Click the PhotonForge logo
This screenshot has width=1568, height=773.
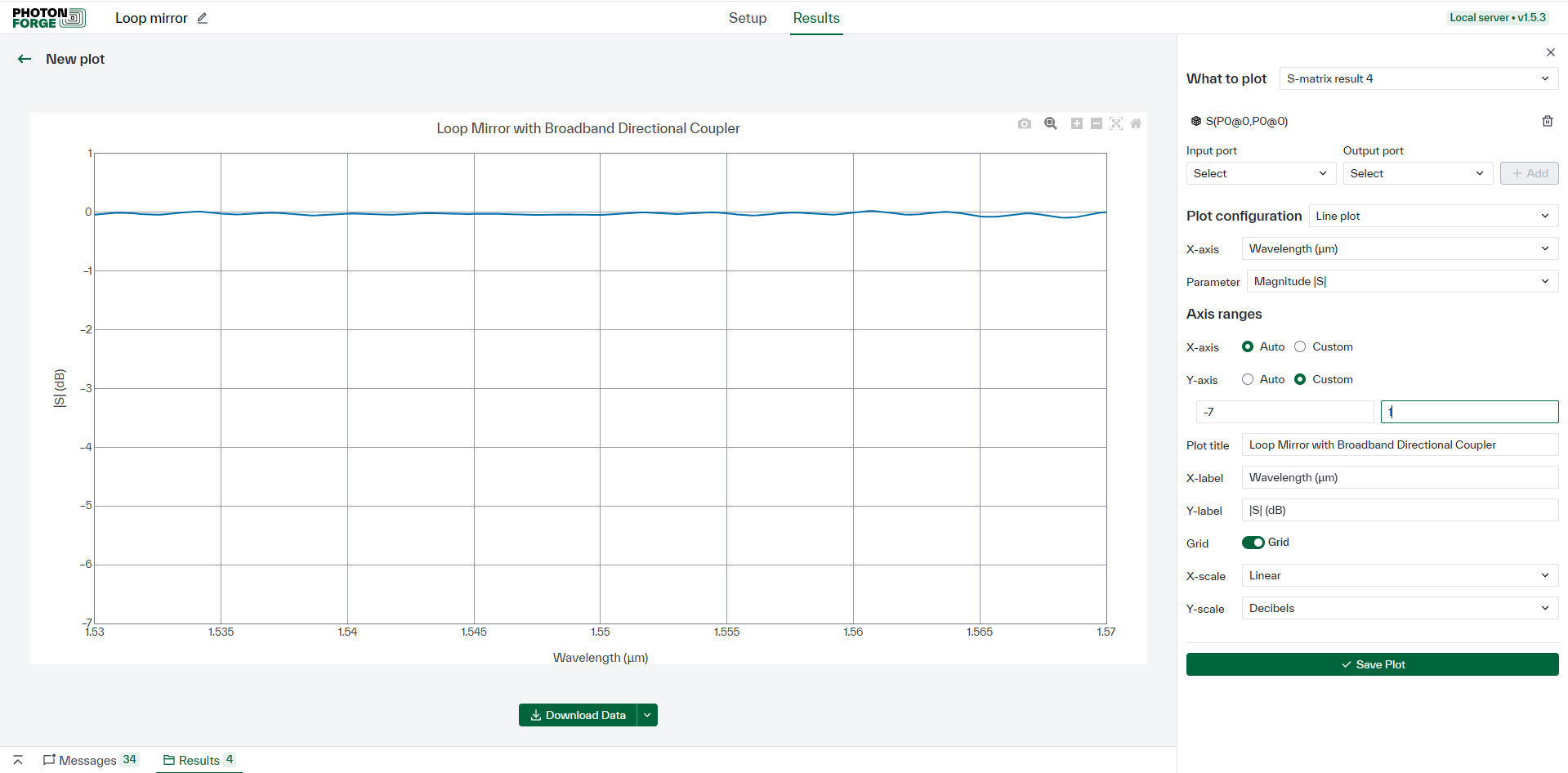(x=49, y=18)
